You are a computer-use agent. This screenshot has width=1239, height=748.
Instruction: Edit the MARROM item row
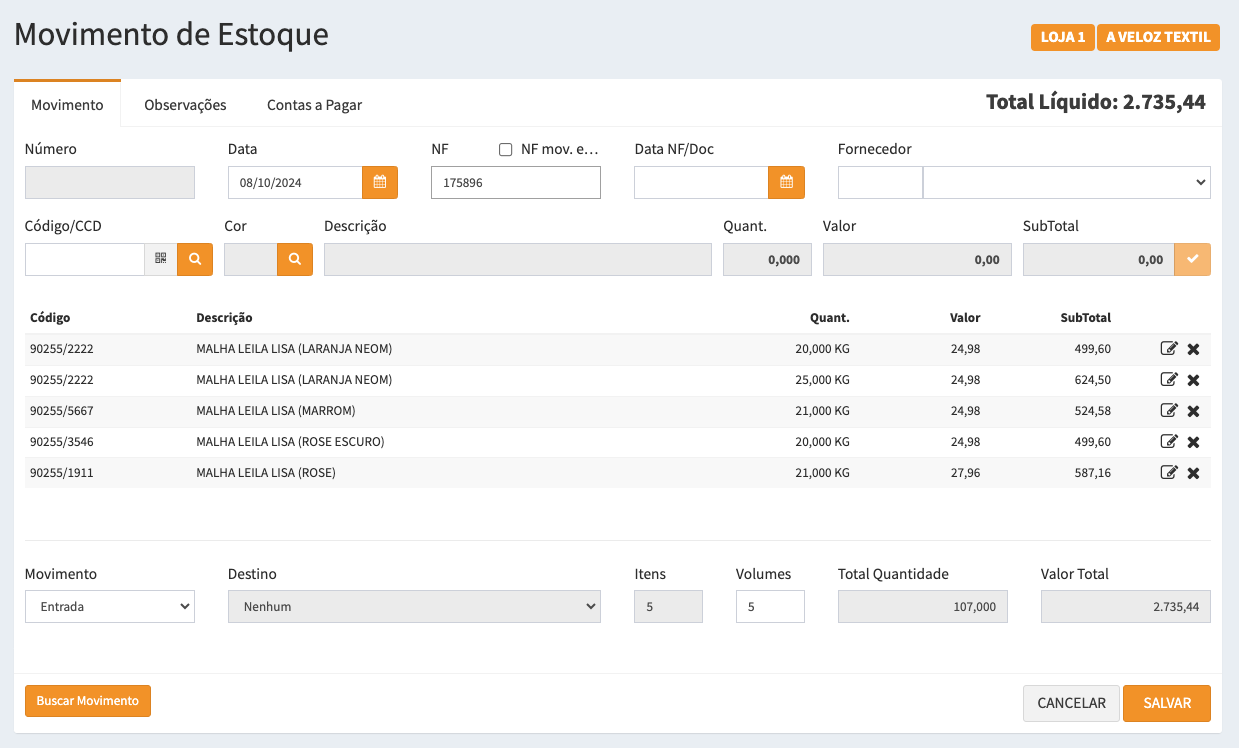[x=1168, y=411]
